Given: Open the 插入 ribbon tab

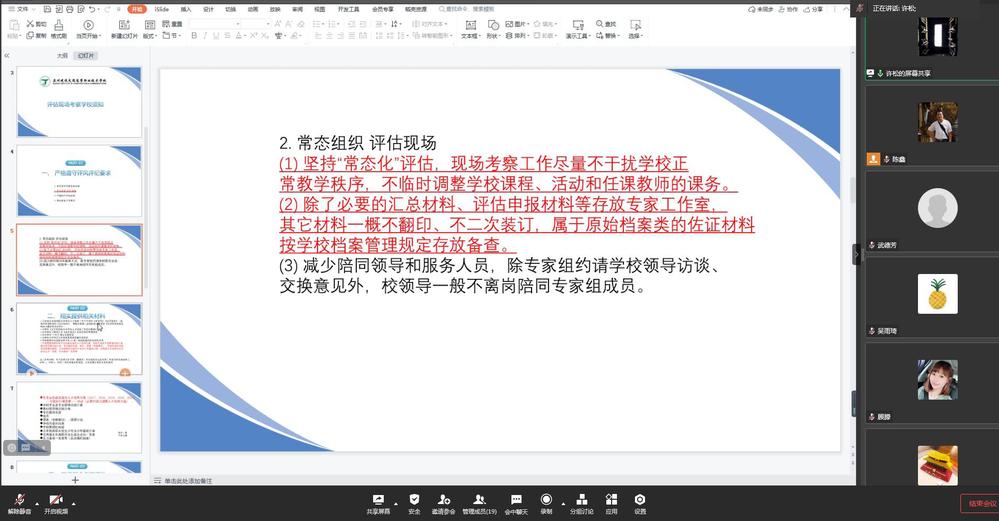Looking at the screenshot, I should tap(186, 8).
